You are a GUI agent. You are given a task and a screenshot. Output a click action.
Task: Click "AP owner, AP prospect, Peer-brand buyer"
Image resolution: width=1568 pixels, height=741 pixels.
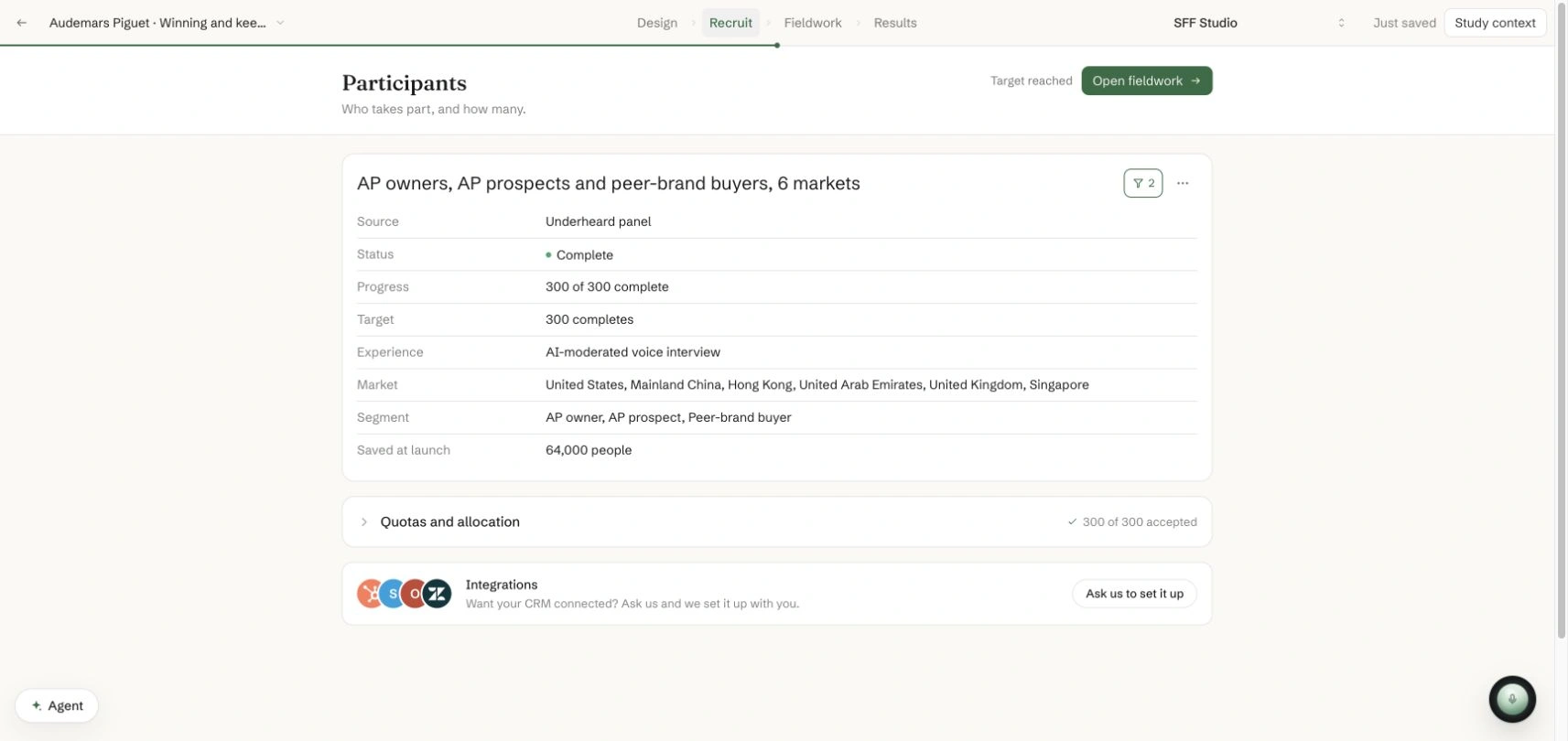click(x=668, y=417)
